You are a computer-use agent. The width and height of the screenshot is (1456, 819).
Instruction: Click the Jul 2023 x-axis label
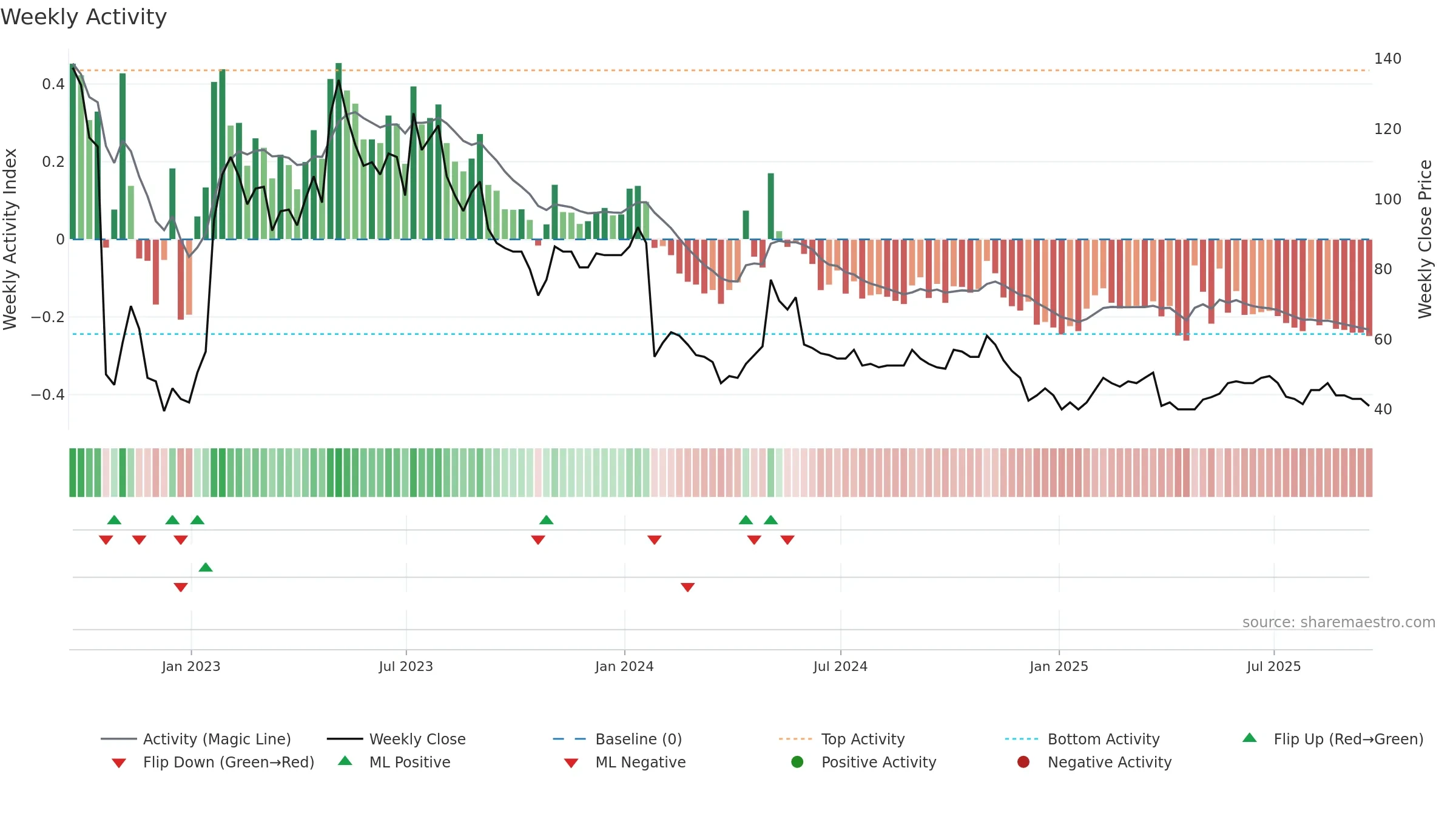pos(406,666)
